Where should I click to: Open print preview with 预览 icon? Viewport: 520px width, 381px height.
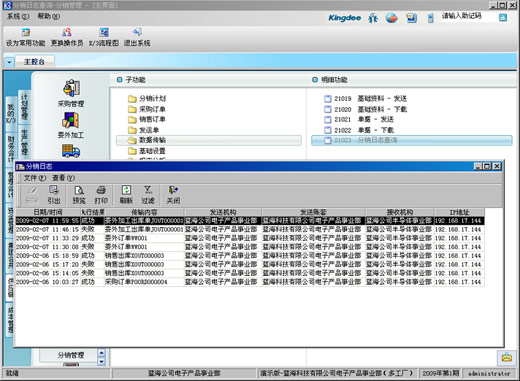pos(79,195)
